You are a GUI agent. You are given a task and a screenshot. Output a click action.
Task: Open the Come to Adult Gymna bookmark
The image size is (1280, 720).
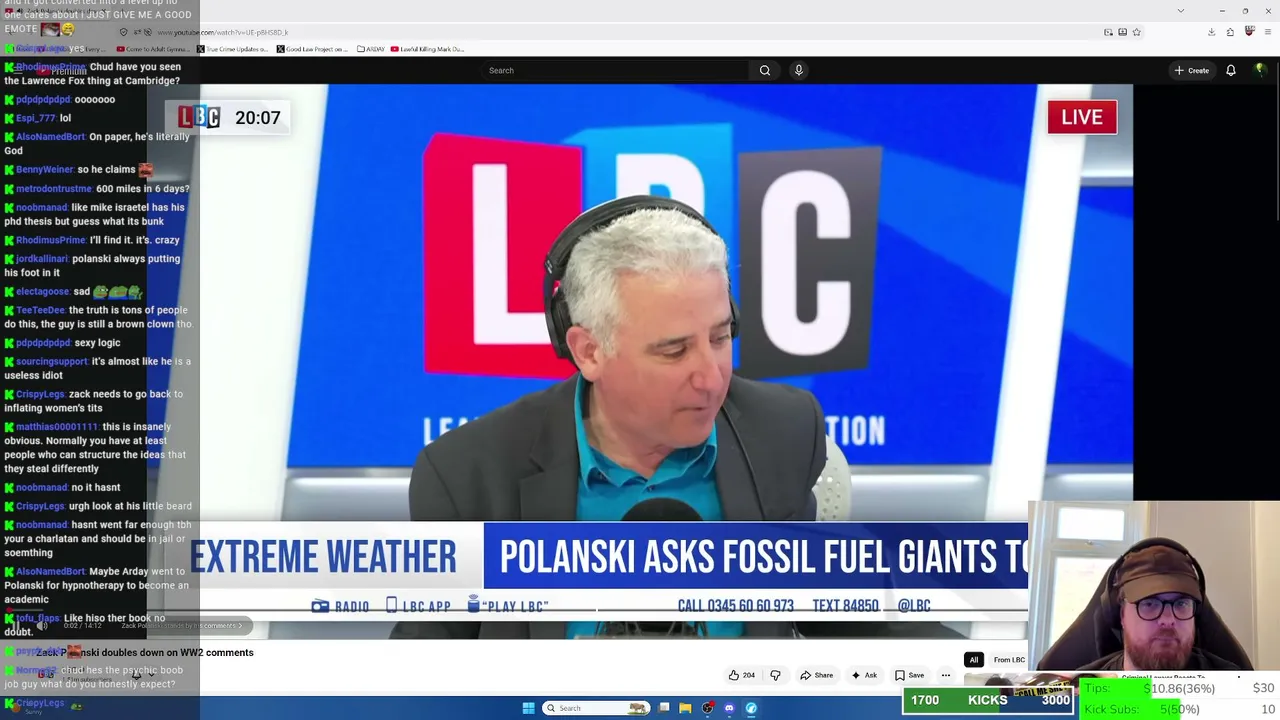coord(152,49)
